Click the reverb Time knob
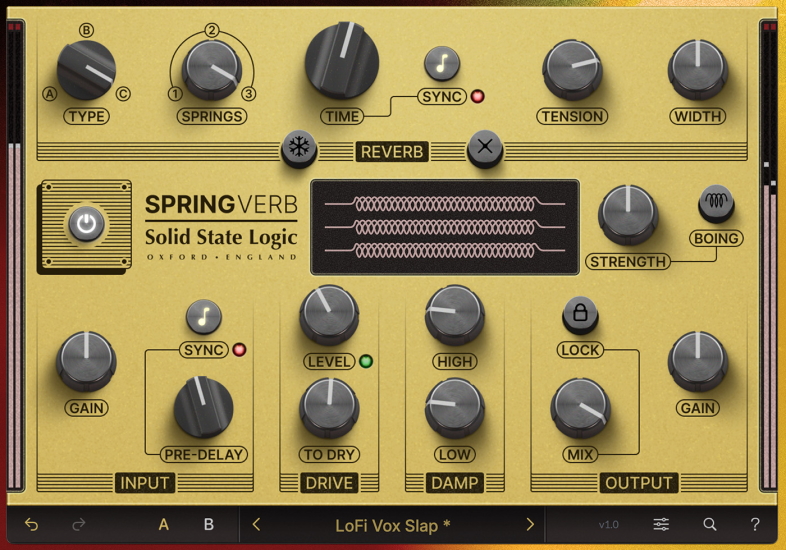 (342, 61)
